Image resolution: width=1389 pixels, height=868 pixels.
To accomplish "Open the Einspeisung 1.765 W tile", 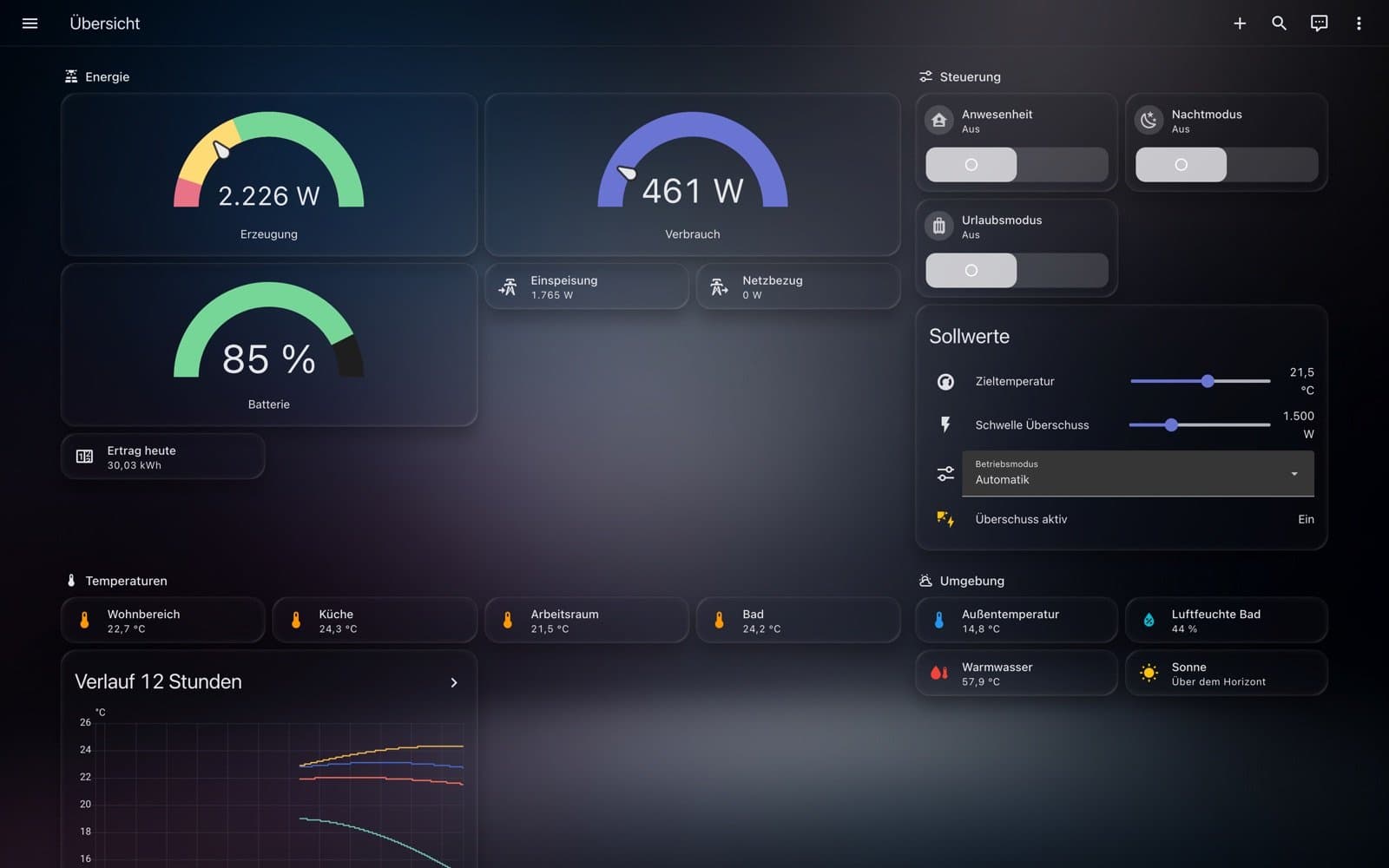I will pyautogui.click(x=587, y=286).
